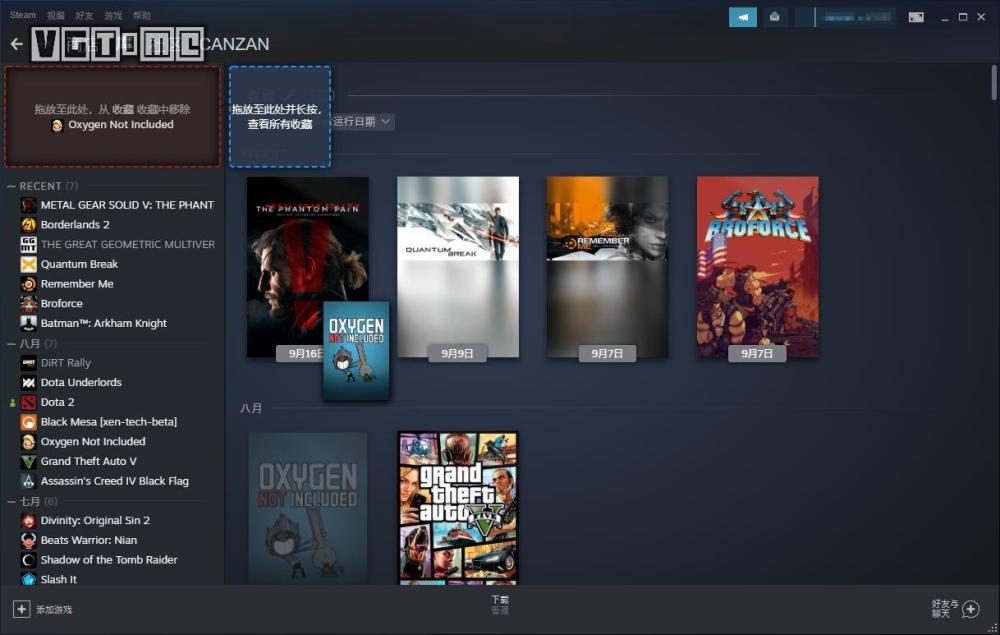Select the Dota 2 icon in the sidebar
The height and width of the screenshot is (635, 1000).
point(27,402)
